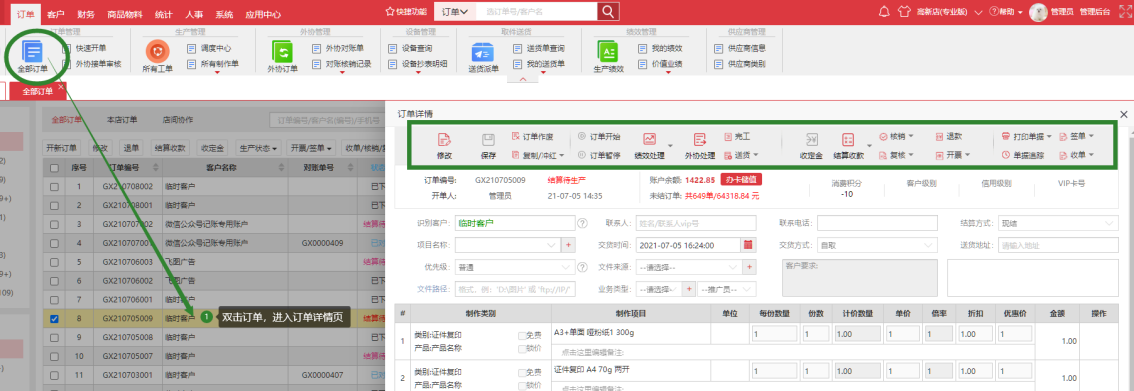Click the search magnifier button

click(x=609, y=12)
